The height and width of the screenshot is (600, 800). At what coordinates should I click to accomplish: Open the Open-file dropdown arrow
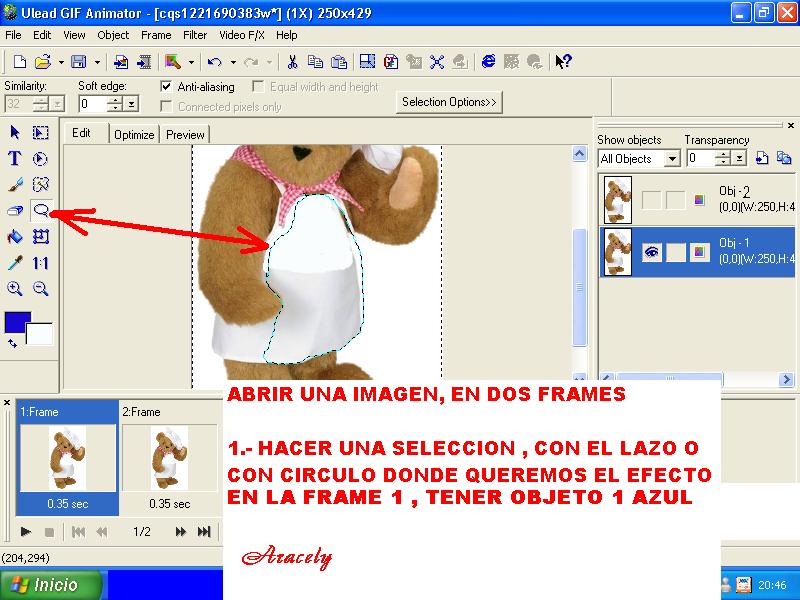61,62
